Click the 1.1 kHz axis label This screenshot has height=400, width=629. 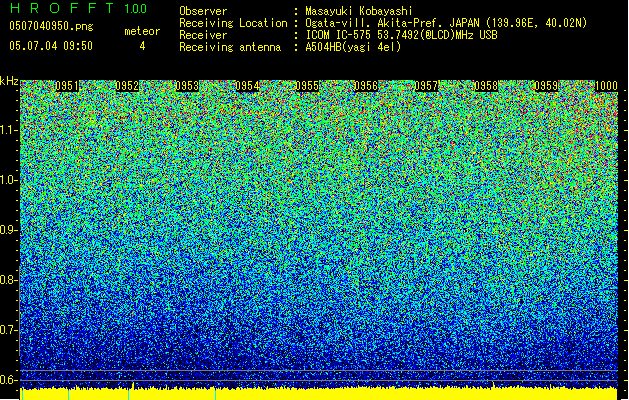9,130
